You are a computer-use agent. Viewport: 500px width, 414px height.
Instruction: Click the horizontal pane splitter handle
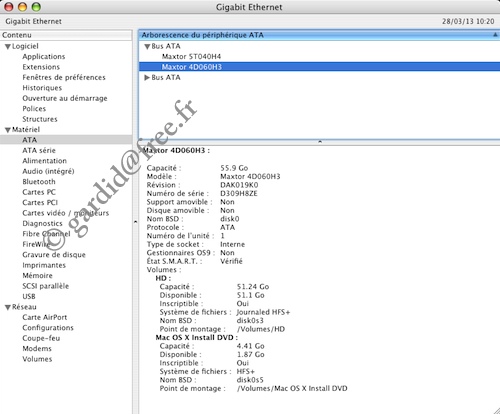point(320,142)
